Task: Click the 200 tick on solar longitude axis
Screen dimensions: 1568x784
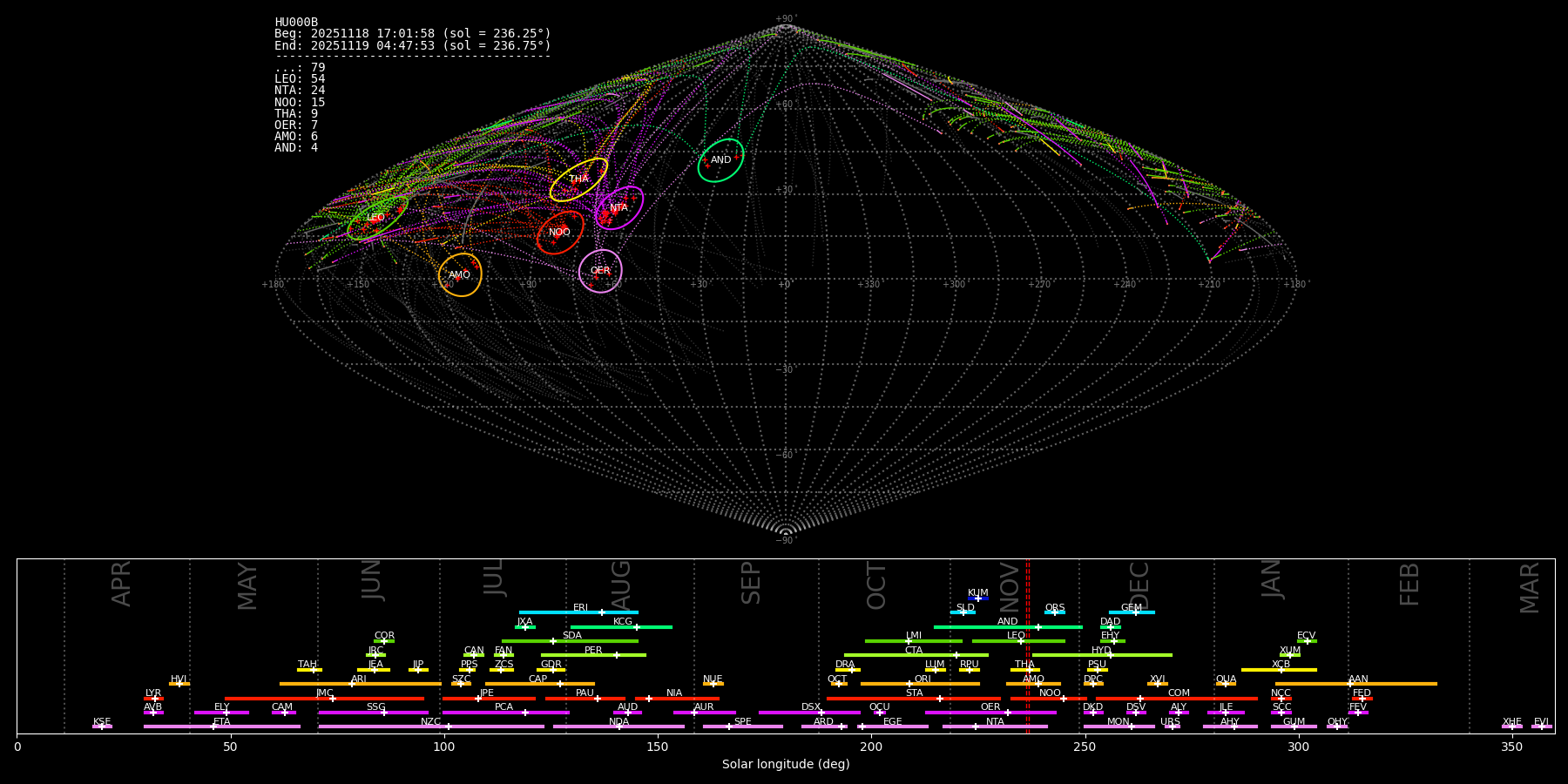Action: (x=871, y=747)
